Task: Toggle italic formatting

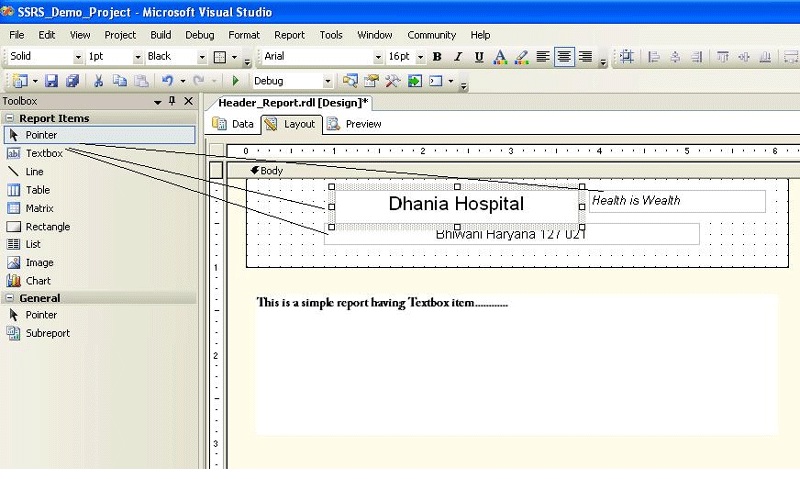Action: pyautogui.click(x=458, y=57)
